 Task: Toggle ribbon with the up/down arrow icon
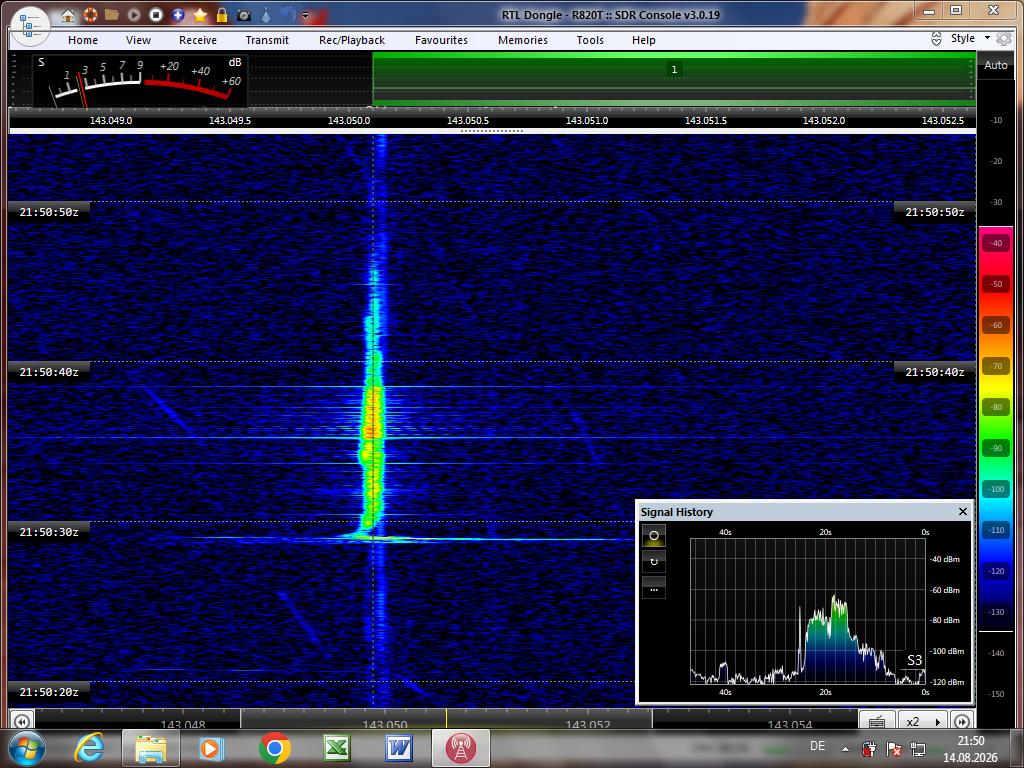tap(936, 39)
